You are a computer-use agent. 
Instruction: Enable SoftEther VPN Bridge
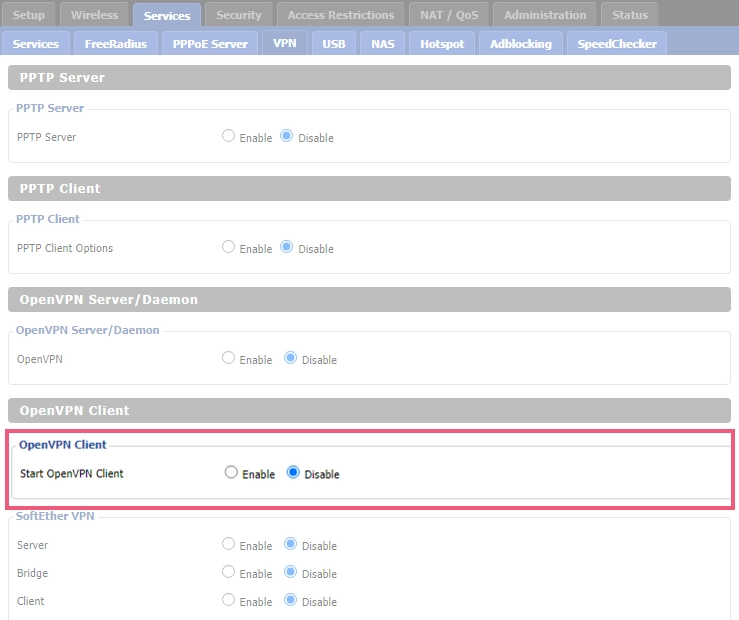[x=229, y=571]
